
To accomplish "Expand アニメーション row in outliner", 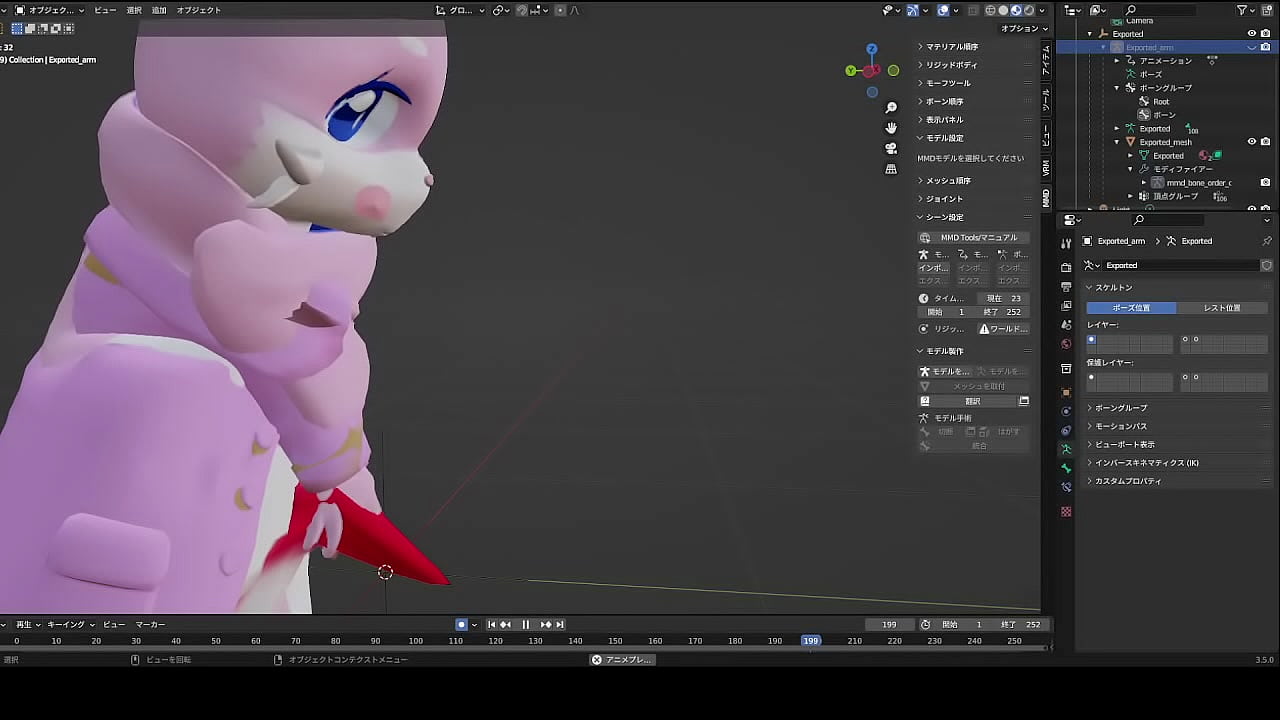I will click(1117, 61).
